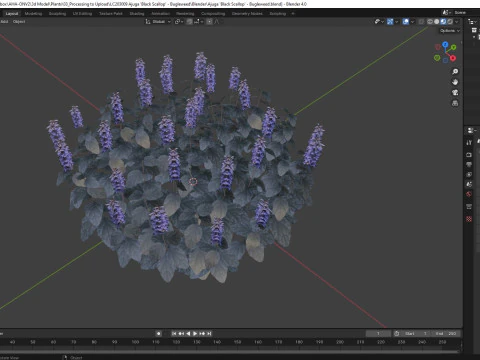Open the Render properties tab

coord(469,155)
